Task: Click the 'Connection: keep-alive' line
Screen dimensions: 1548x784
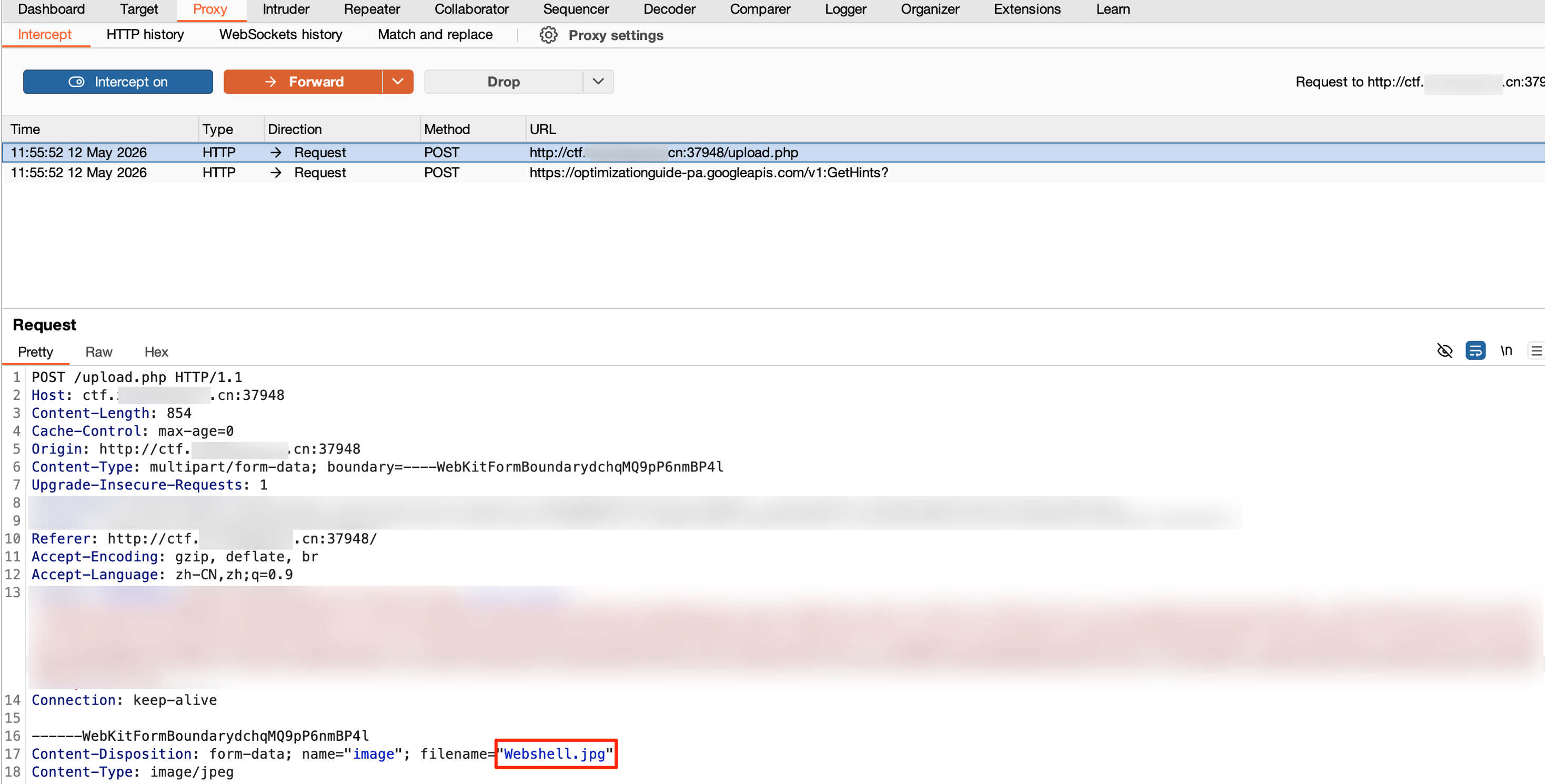Action: pos(124,700)
